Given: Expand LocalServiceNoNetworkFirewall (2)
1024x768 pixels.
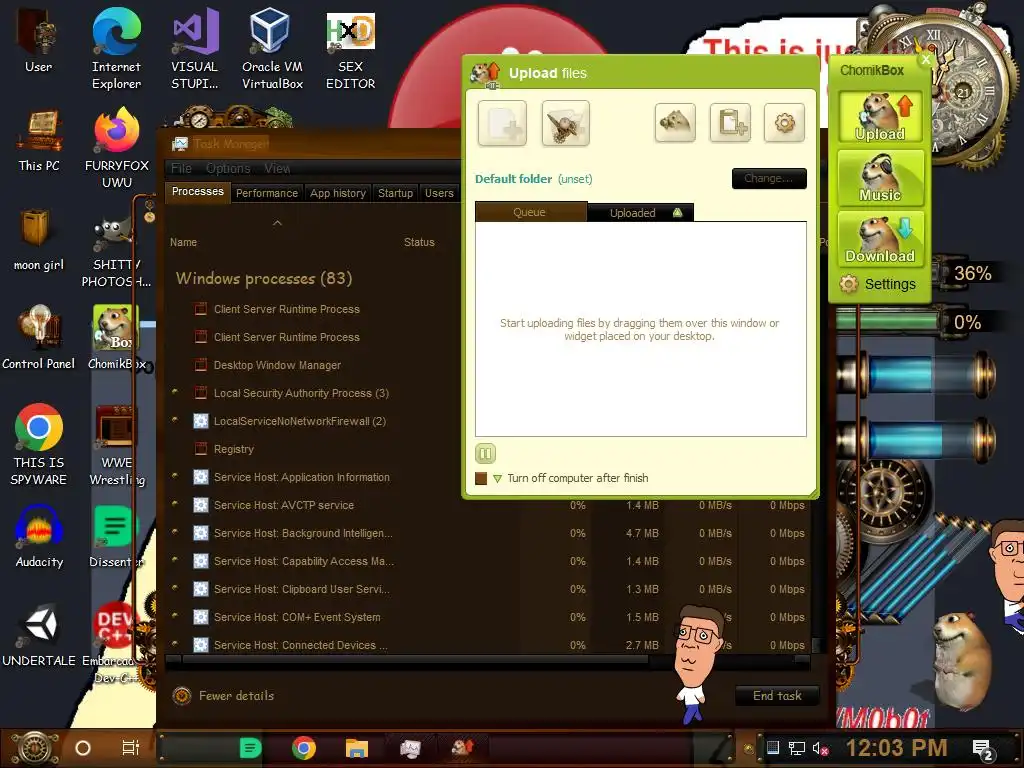Looking at the screenshot, I should pyautogui.click(x=175, y=421).
